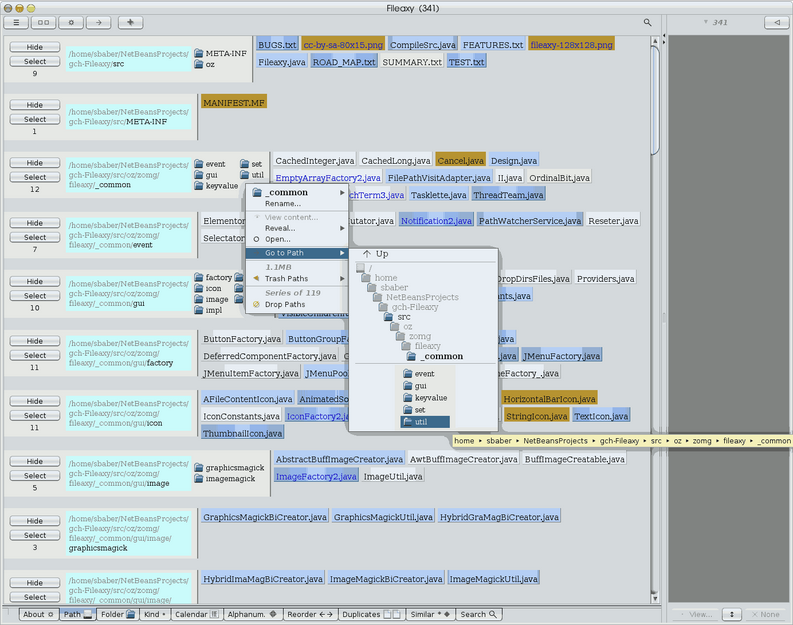Viewport: 793px width, 625px height.
Task: Open the META-INF folder icon in src row
Action: point(199,53)
